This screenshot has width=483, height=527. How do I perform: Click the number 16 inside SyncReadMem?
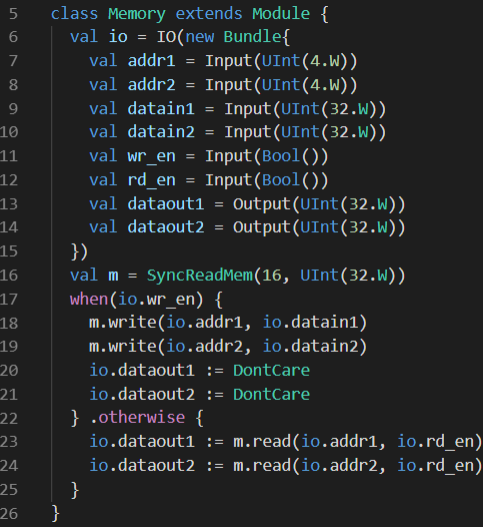coord(272,275)
